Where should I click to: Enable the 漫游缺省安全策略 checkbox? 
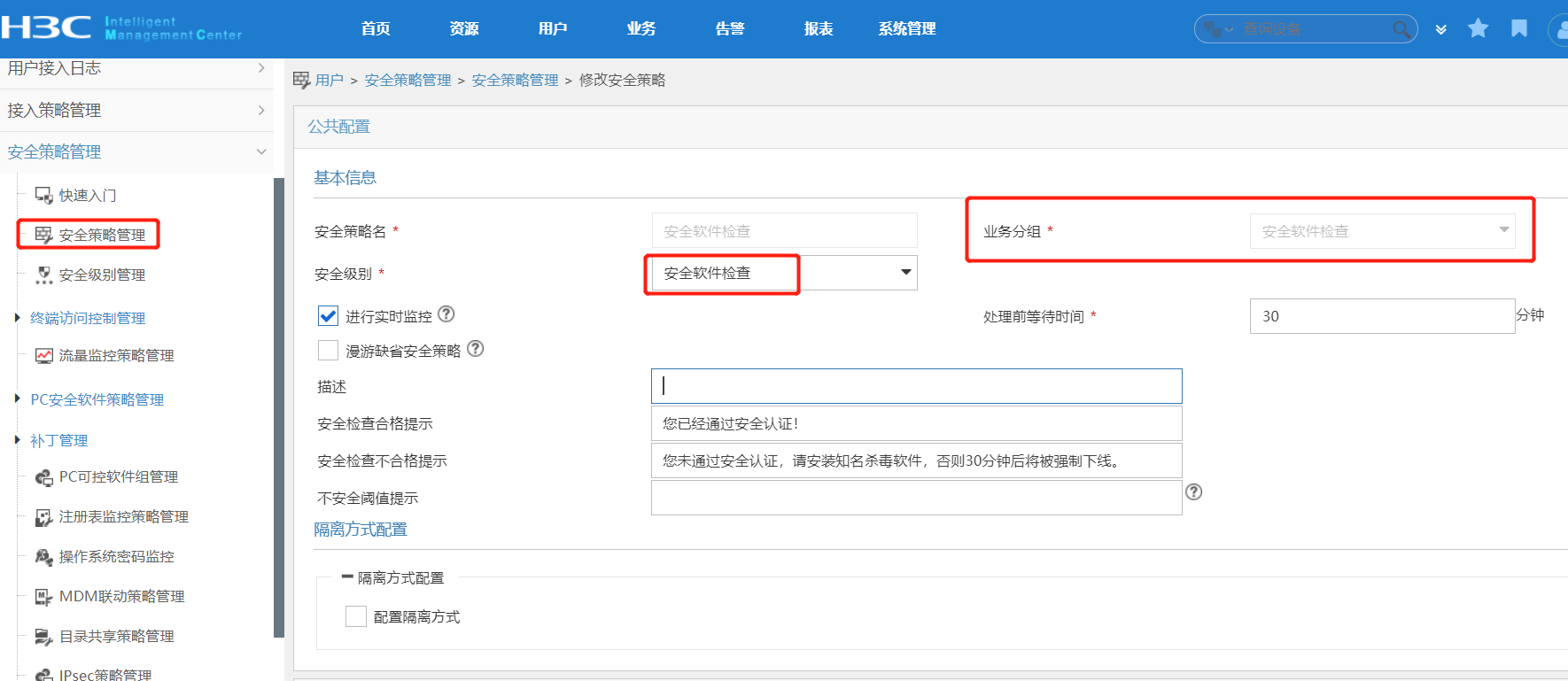(328, 351)
